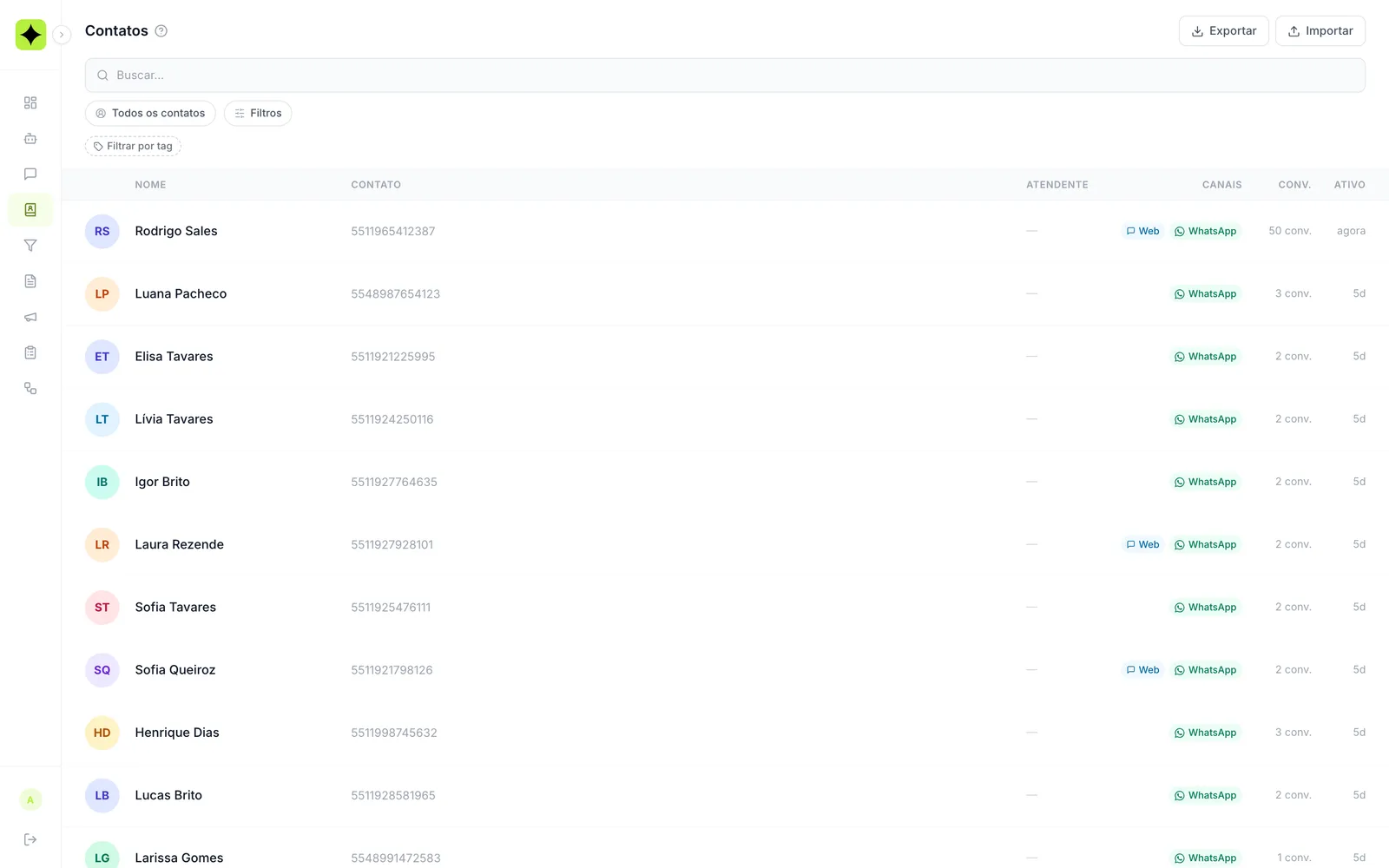The width and height of the screenshot is (1389, 868).
Task: Select Sofia Queiroz's name
Action: point(175,670)
